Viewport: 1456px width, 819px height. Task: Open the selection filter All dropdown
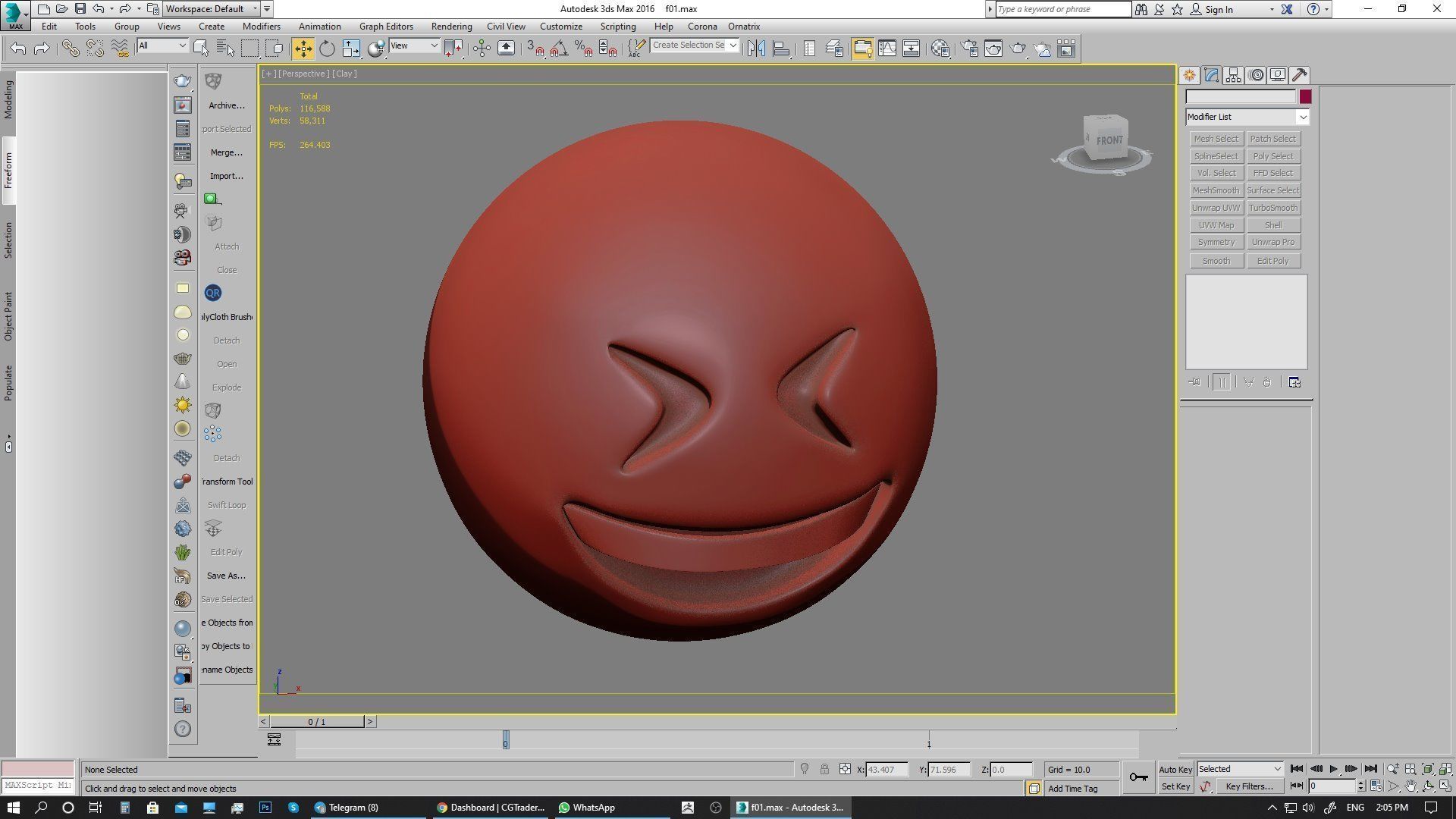point(162,45)
